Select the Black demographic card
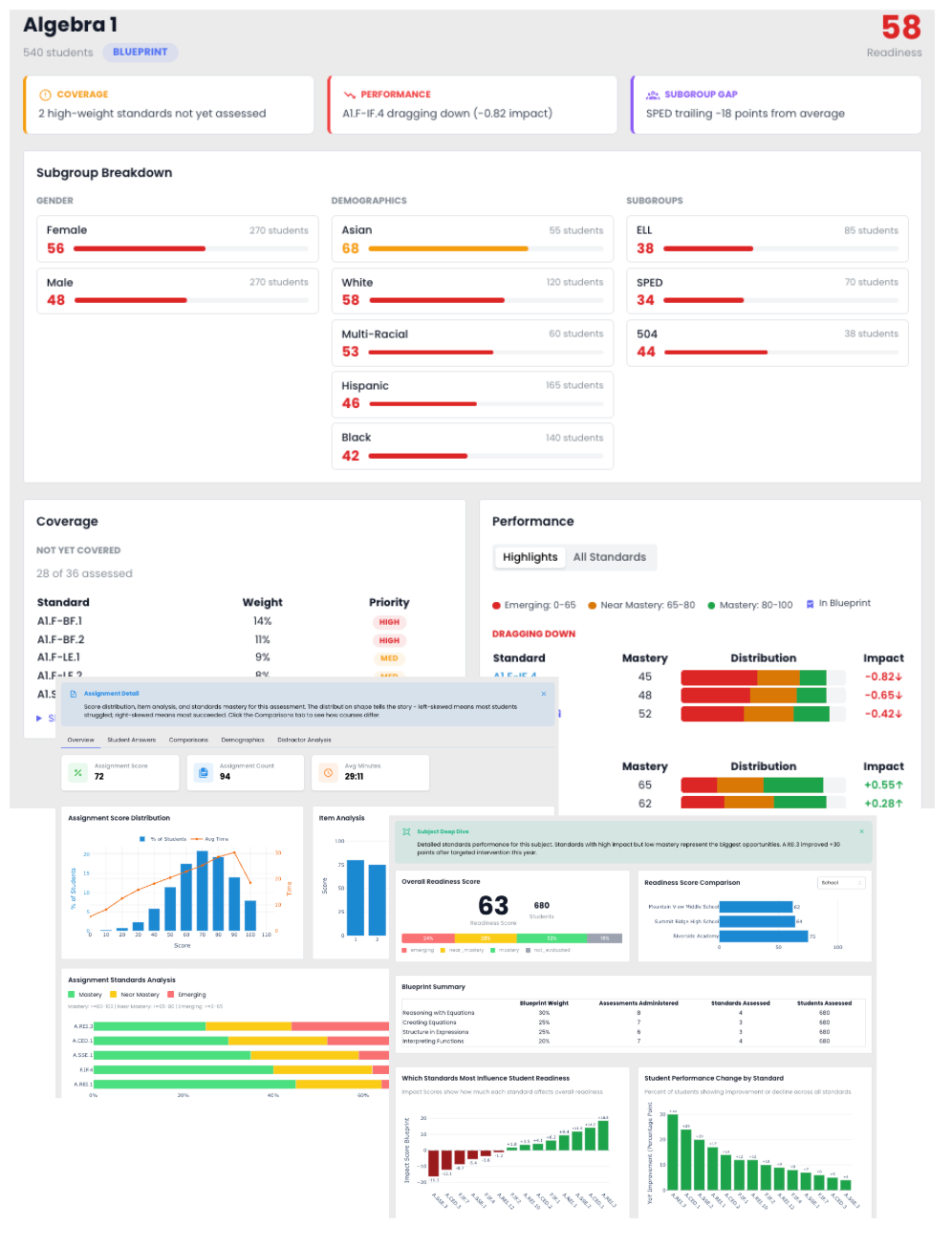This screenshot has width=952, height=1248. (x=472, y=446)
